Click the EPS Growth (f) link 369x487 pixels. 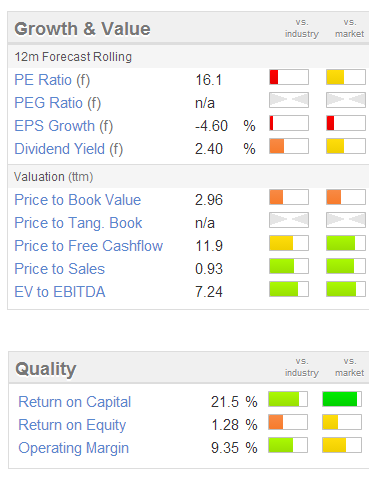coord(64,126)
